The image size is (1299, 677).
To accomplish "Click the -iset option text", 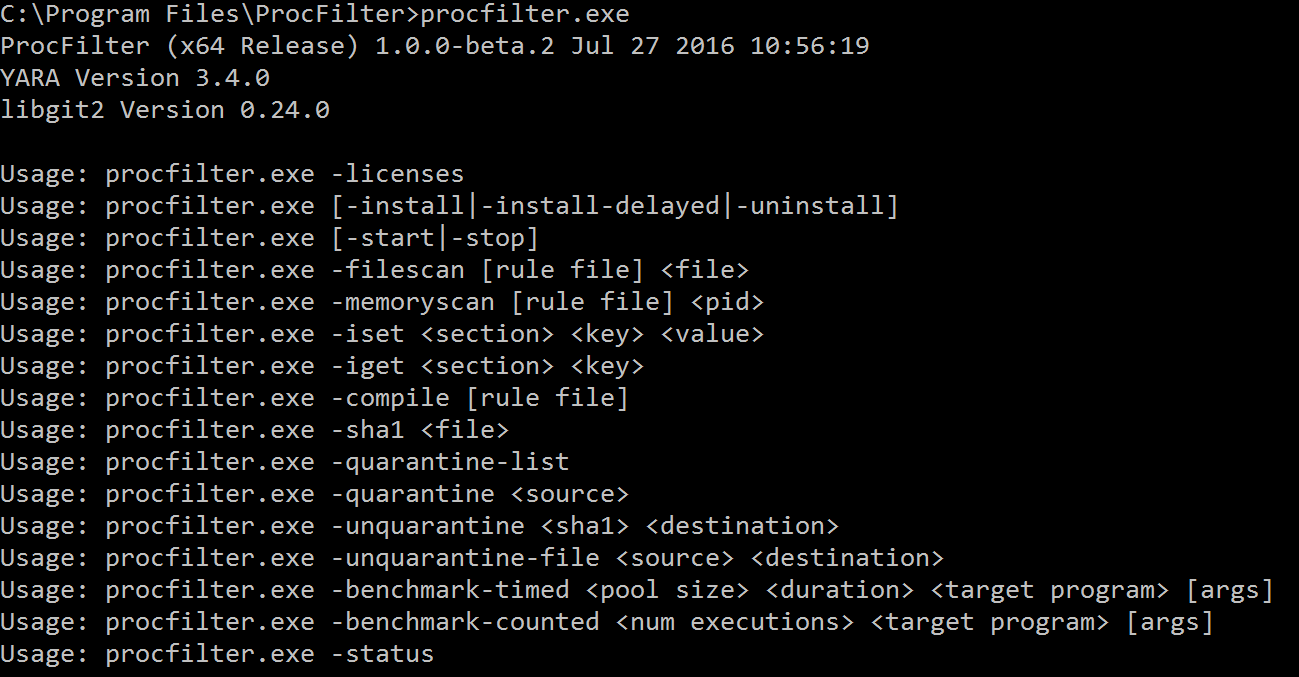I will (367, 334).
